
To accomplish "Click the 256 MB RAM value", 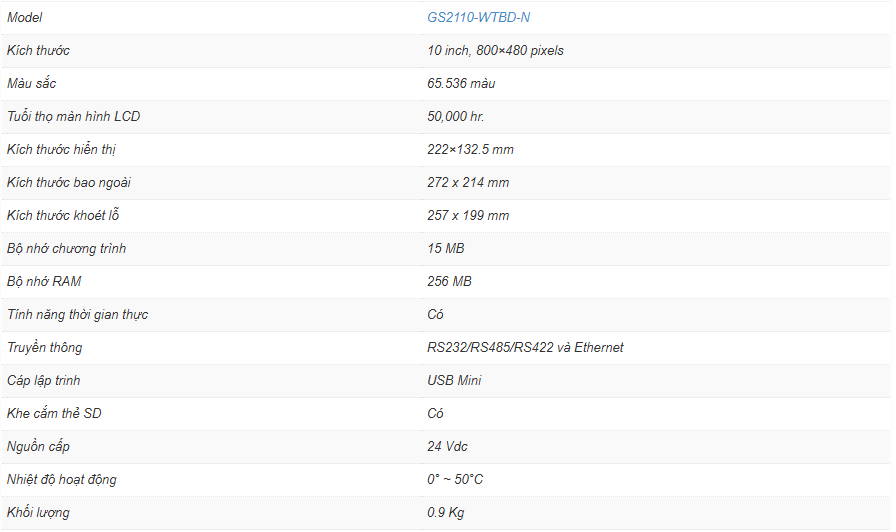I will 449,281.
